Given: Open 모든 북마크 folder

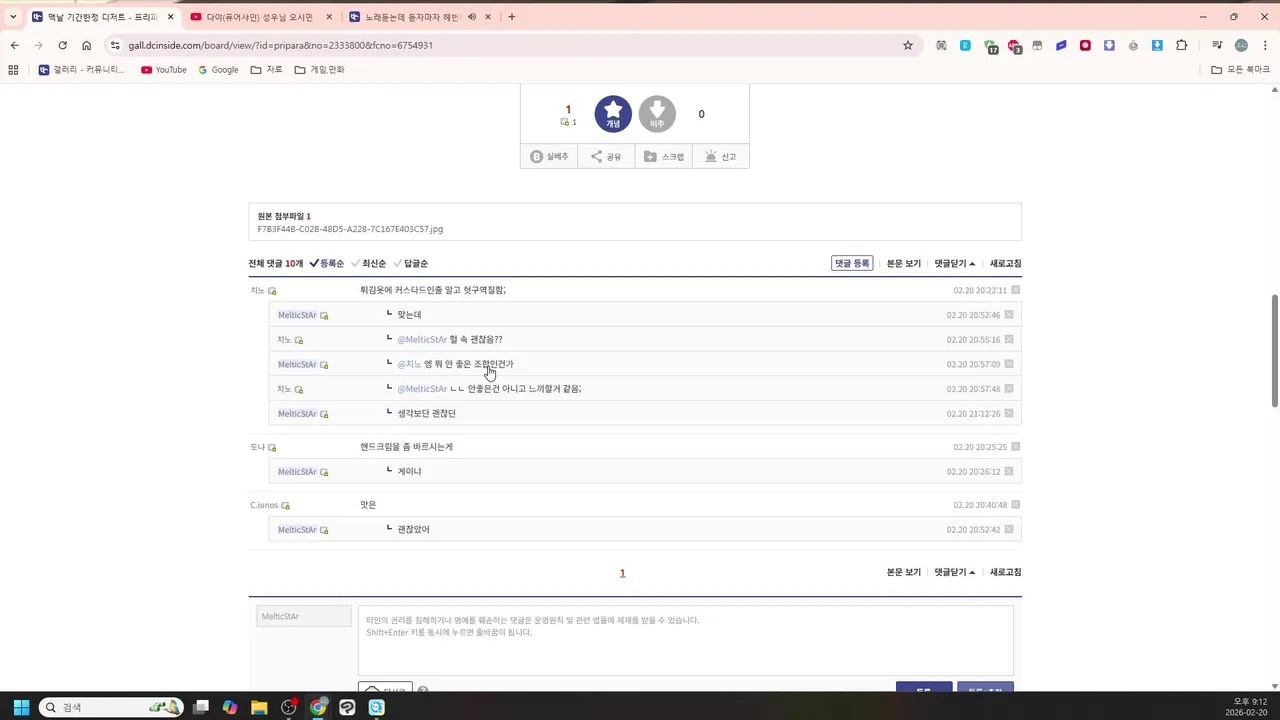Looking at the screenshot, I should click(x=1240, y=70).
